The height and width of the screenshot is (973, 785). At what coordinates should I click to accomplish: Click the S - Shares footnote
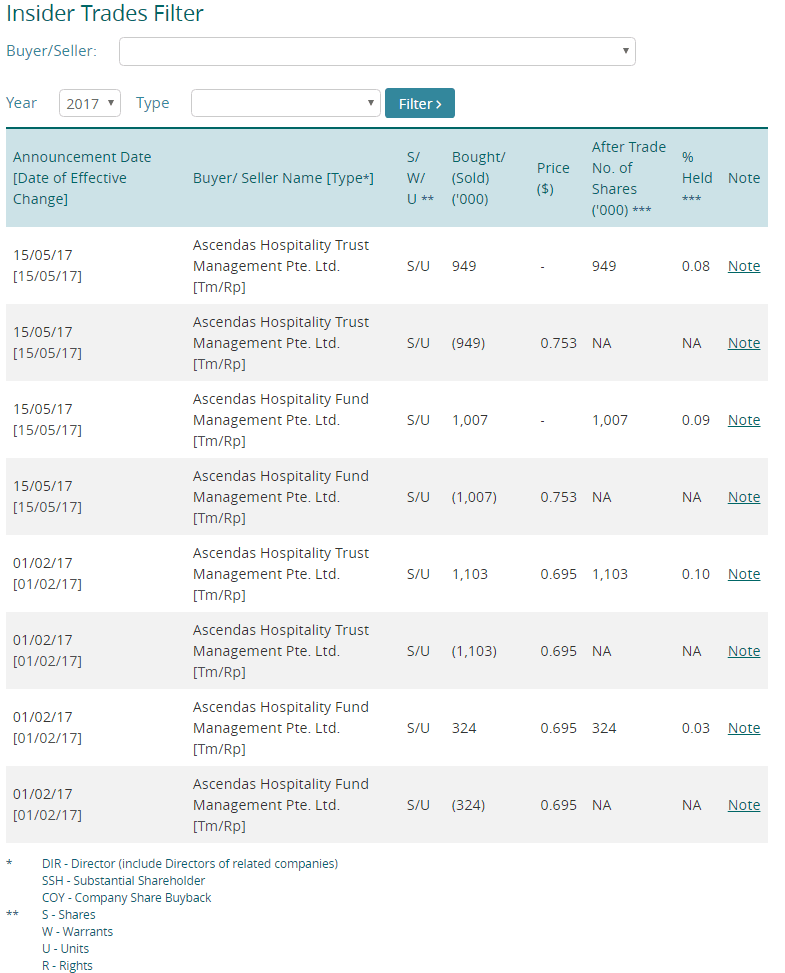(x=68, y=915)
